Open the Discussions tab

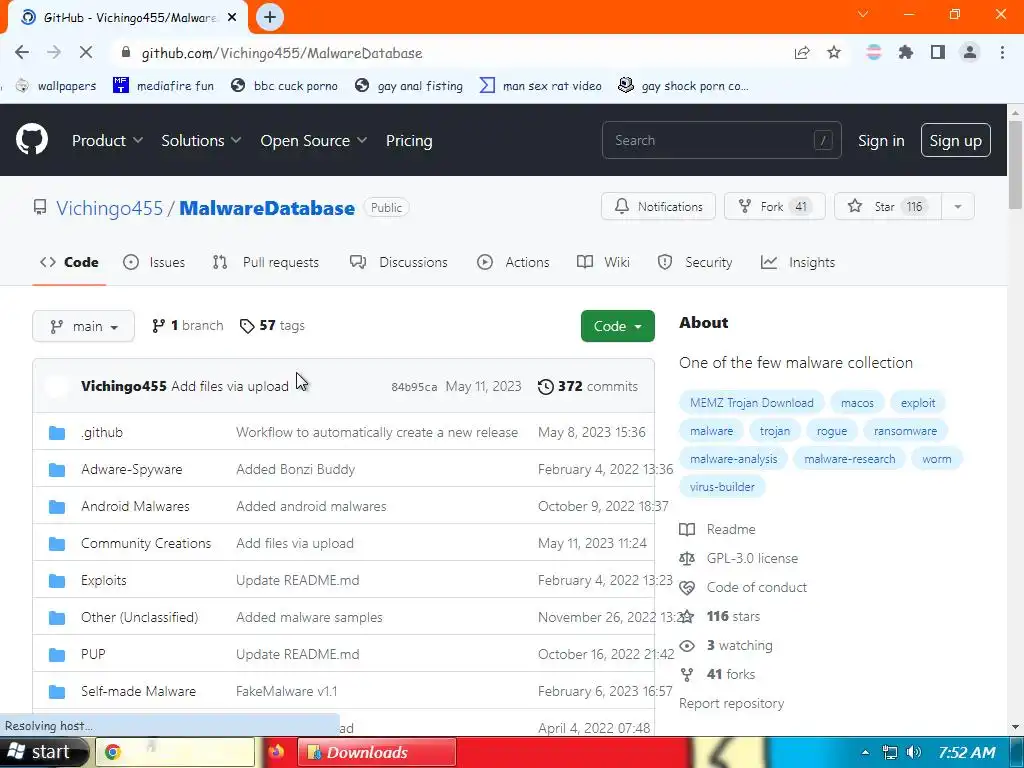point(398,263)
